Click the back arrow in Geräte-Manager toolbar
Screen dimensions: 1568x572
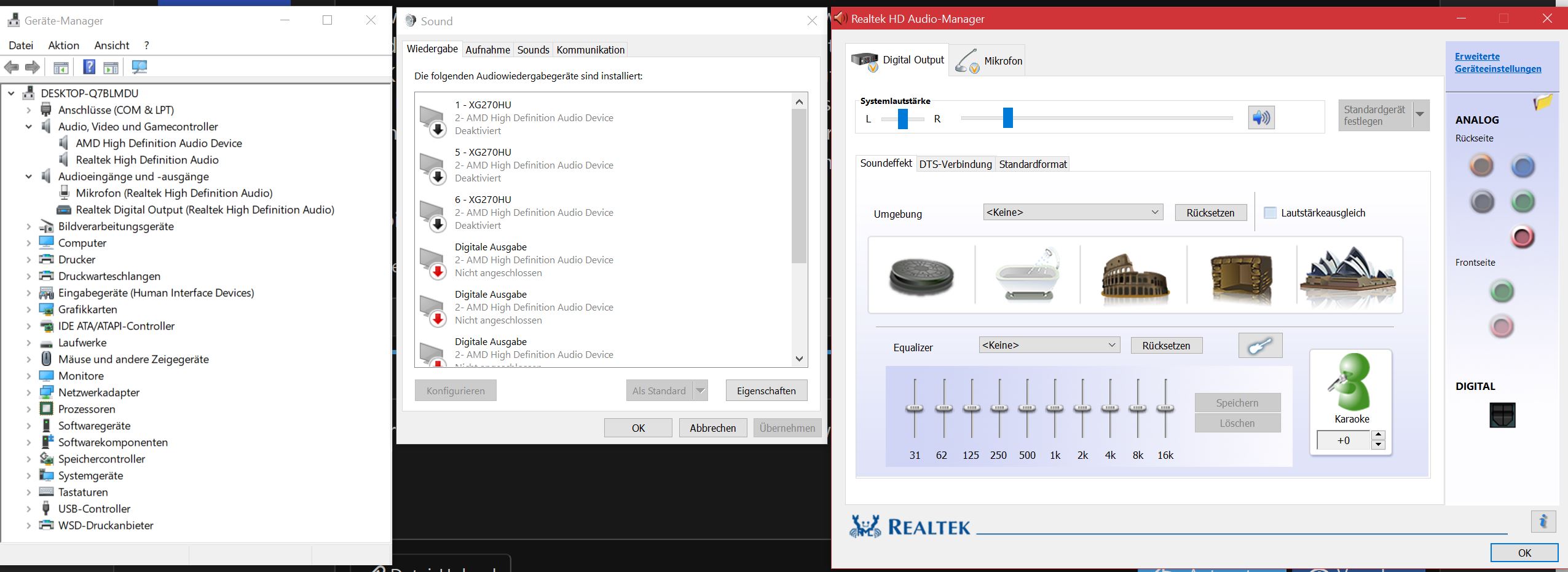(11, 67)
